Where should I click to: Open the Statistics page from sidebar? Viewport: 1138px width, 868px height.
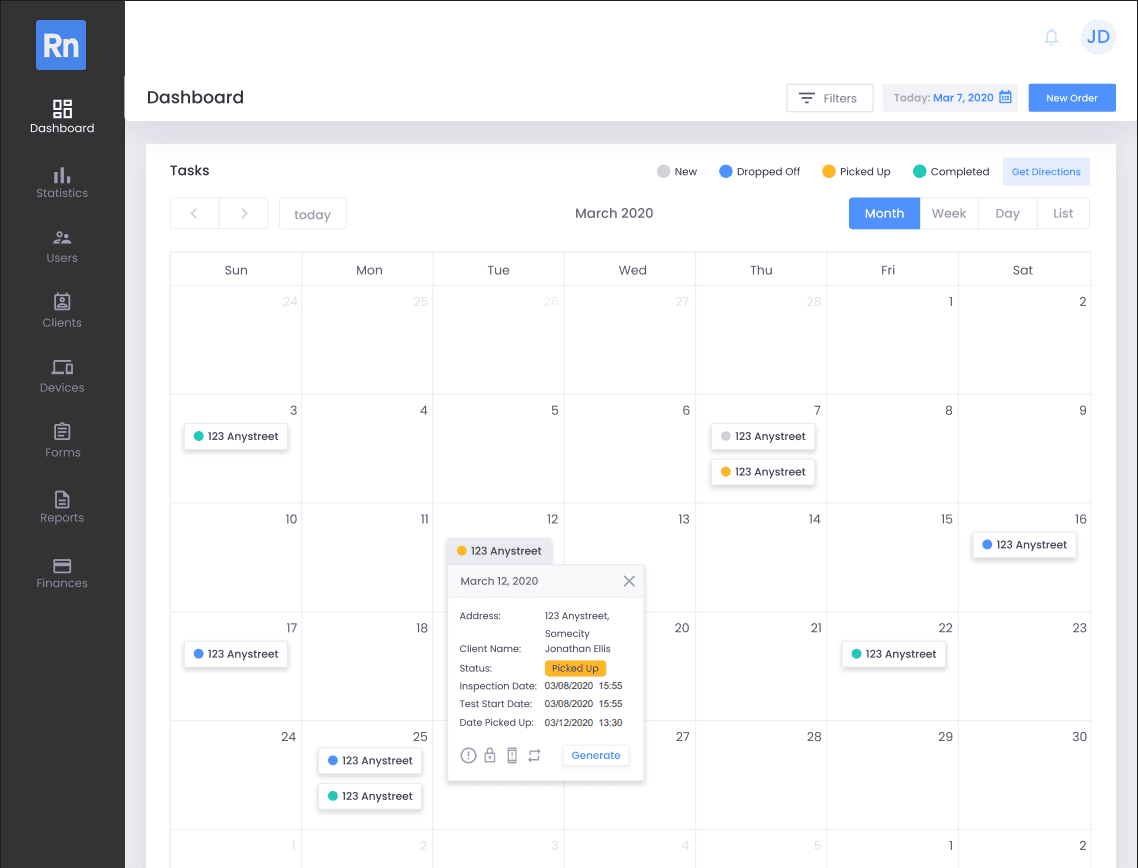(x=62, y=183)
